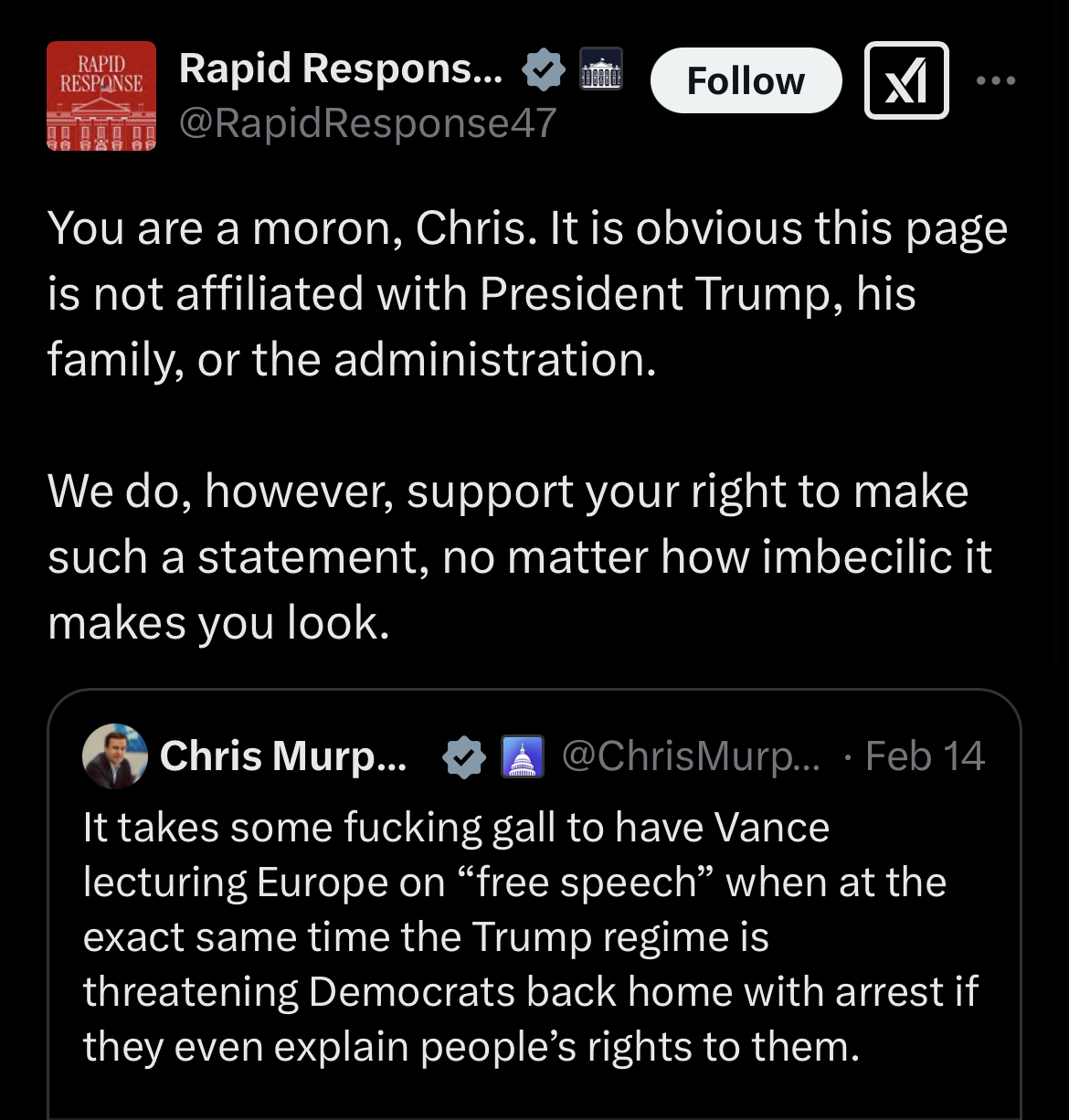Screen dimensions: 1069x1120
Task: Click the @RapidResponse47 handle
Action: 367,123
